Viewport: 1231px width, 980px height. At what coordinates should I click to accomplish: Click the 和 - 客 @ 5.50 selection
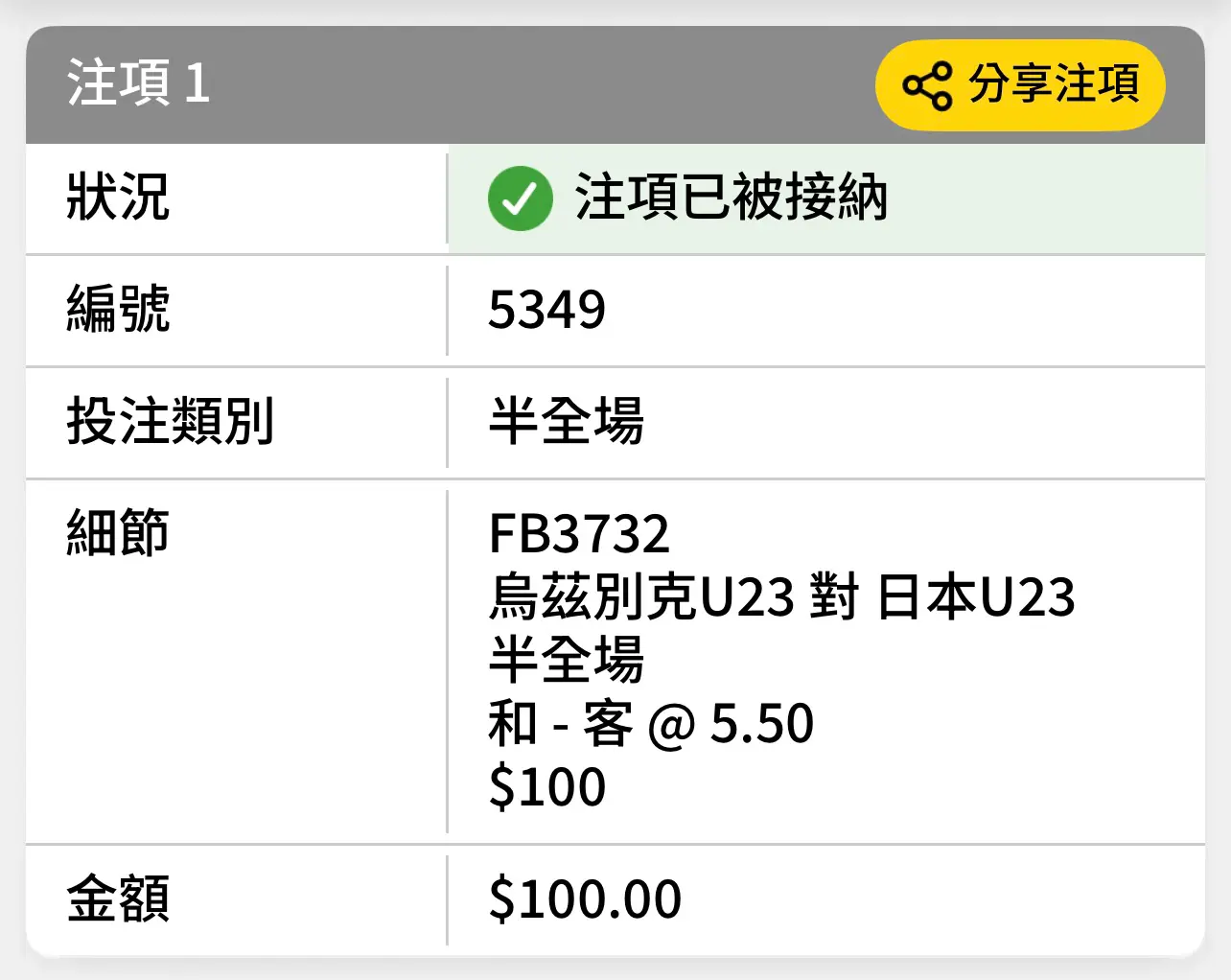[x=651, y=723]
